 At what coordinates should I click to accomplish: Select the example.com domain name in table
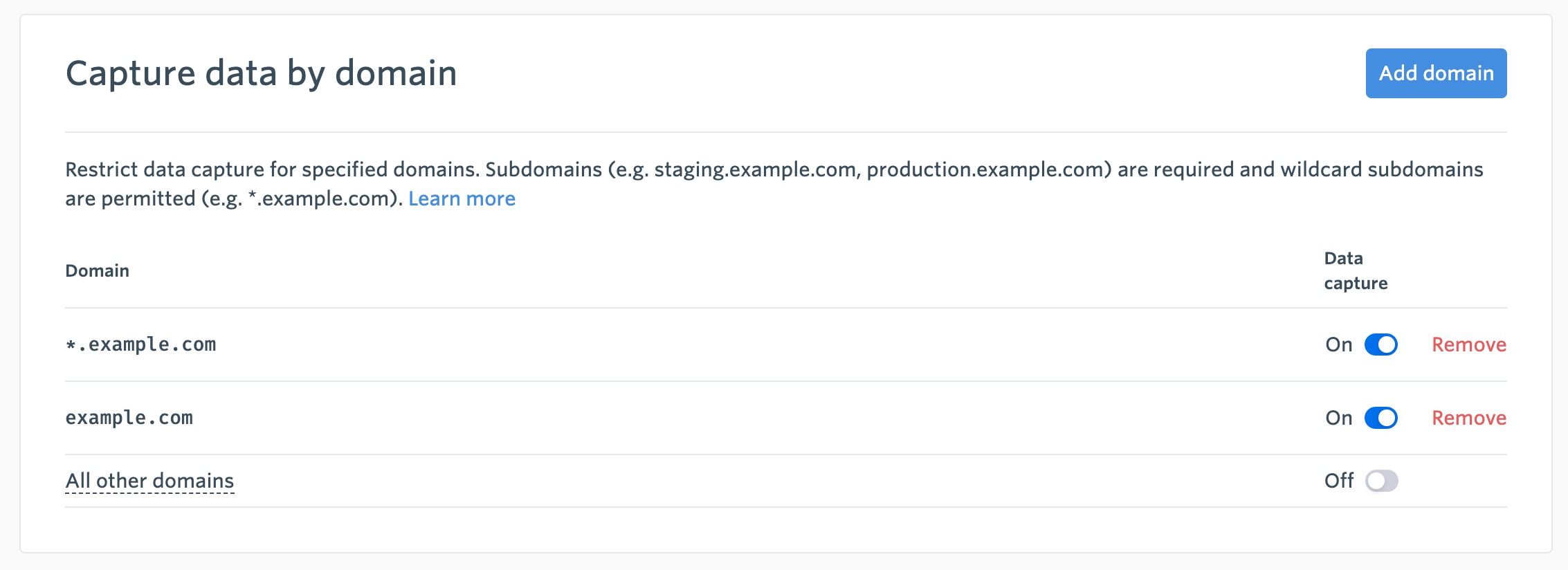pos(129,418)
